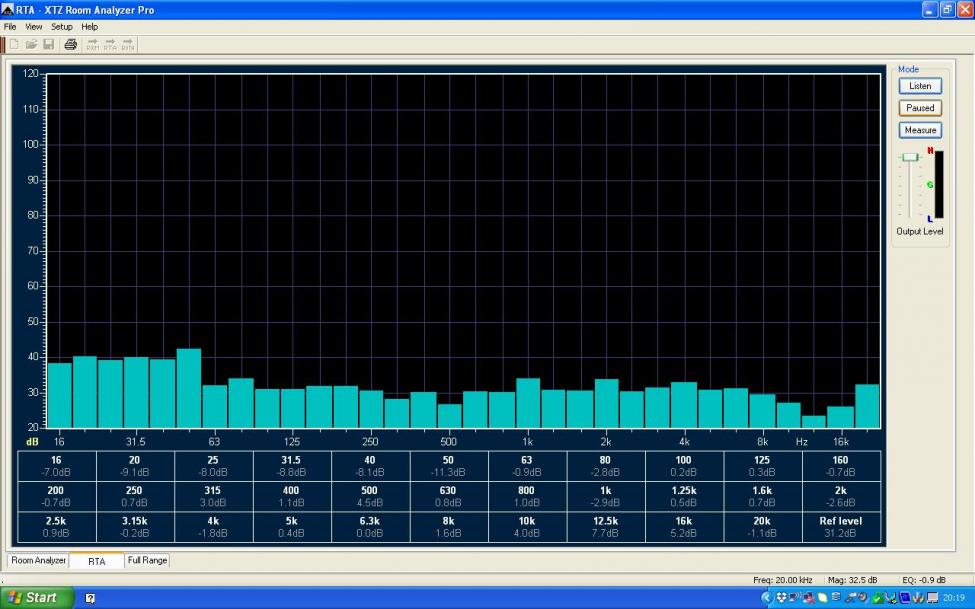Open the Help menu
Viewport: 975px width, 609px height.
pos(90,26)
